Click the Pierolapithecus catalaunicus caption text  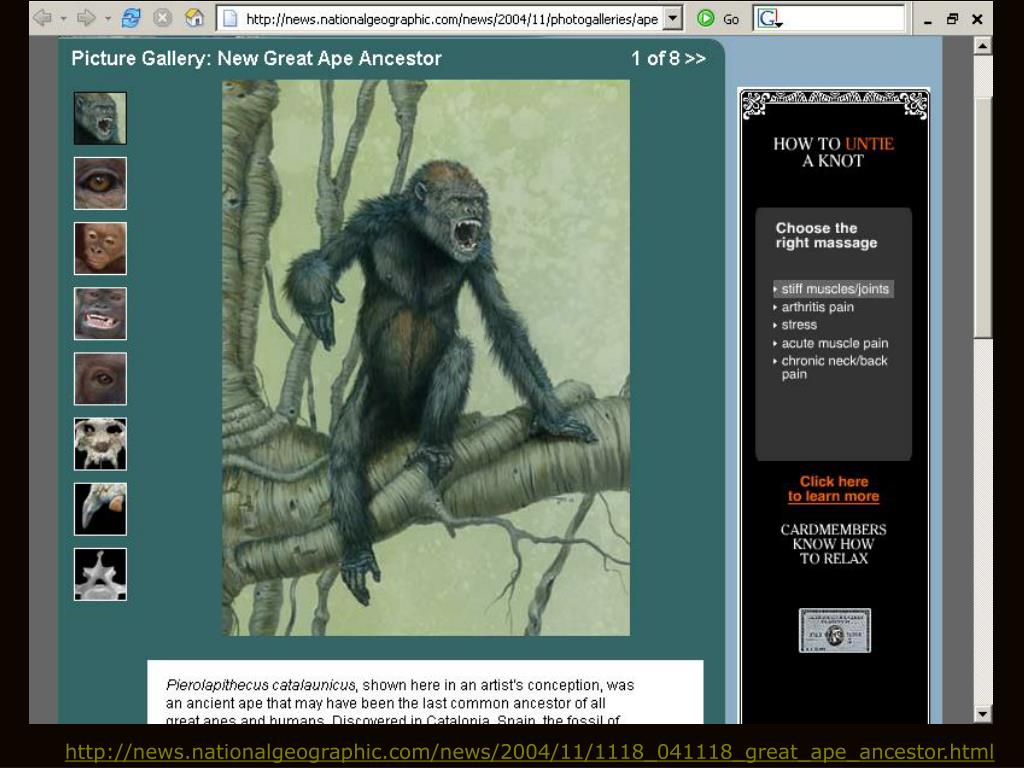(261, 685)
